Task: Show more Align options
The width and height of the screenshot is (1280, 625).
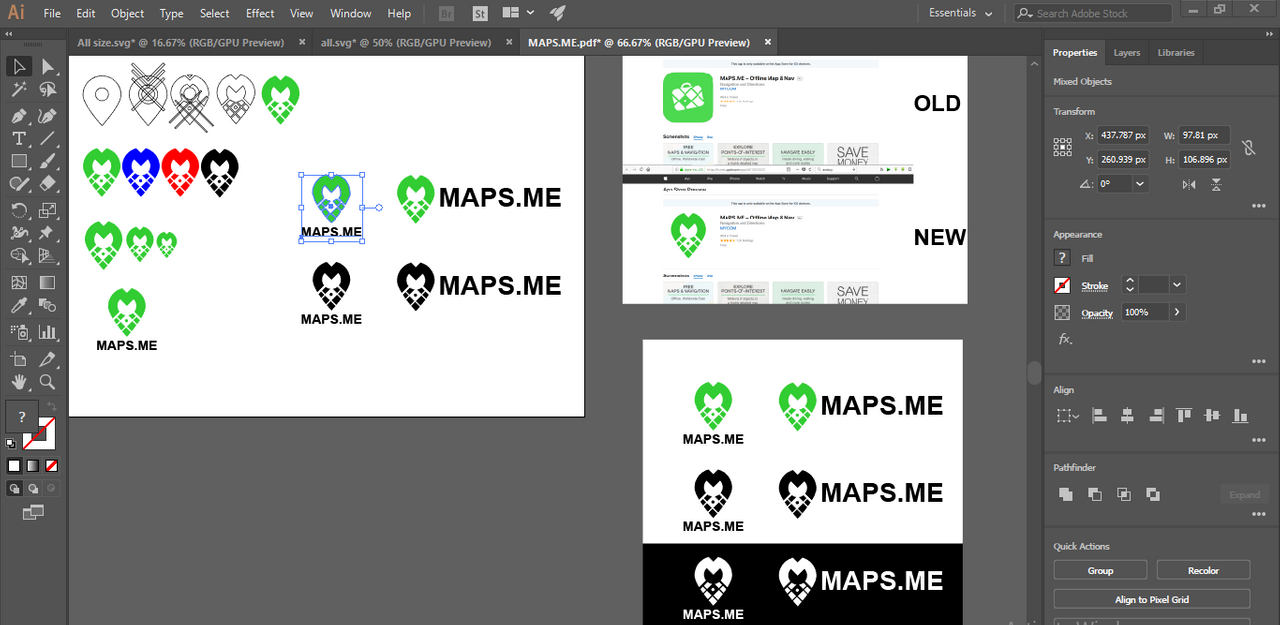Action: [x=1258, y=439]
